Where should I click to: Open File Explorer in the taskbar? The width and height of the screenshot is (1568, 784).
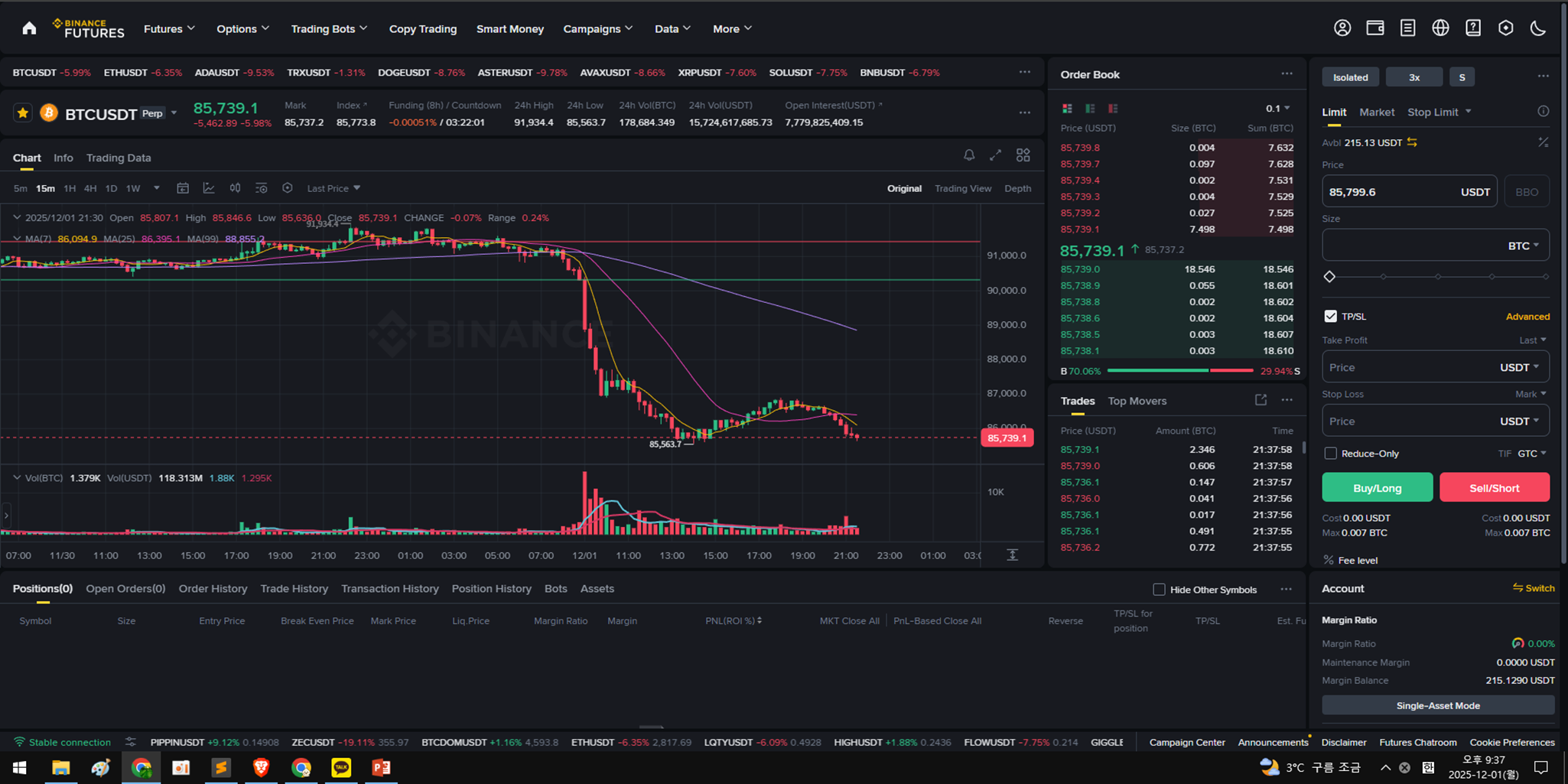60,767
